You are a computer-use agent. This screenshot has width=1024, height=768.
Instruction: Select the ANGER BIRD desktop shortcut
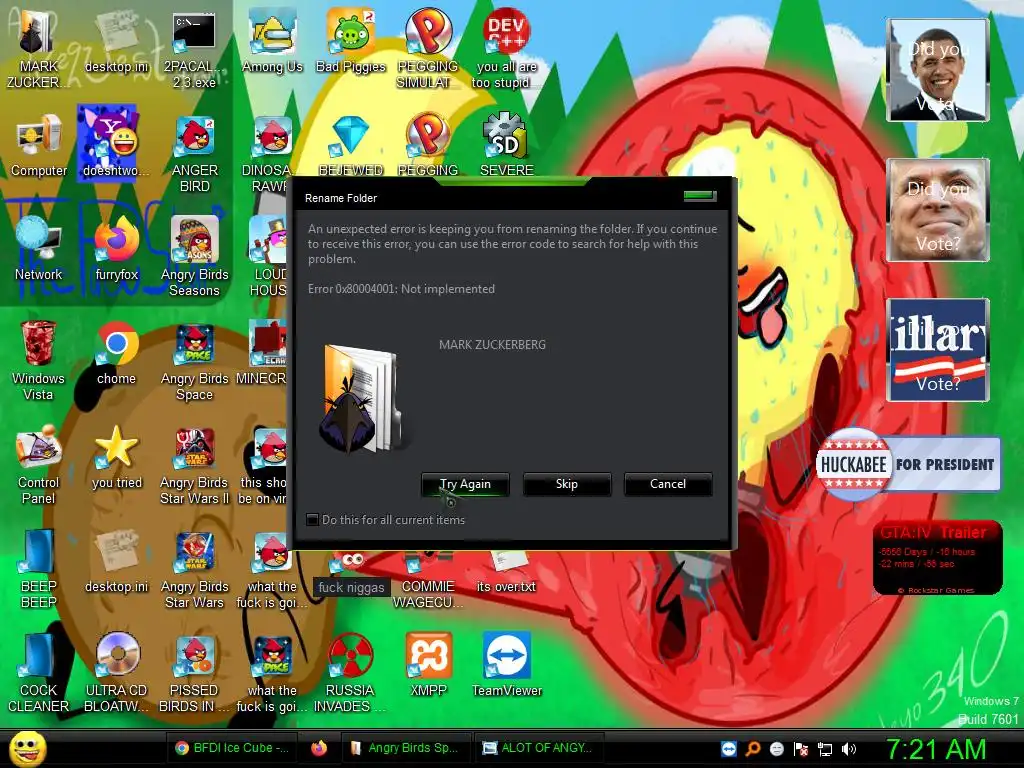tap(194, 155)
